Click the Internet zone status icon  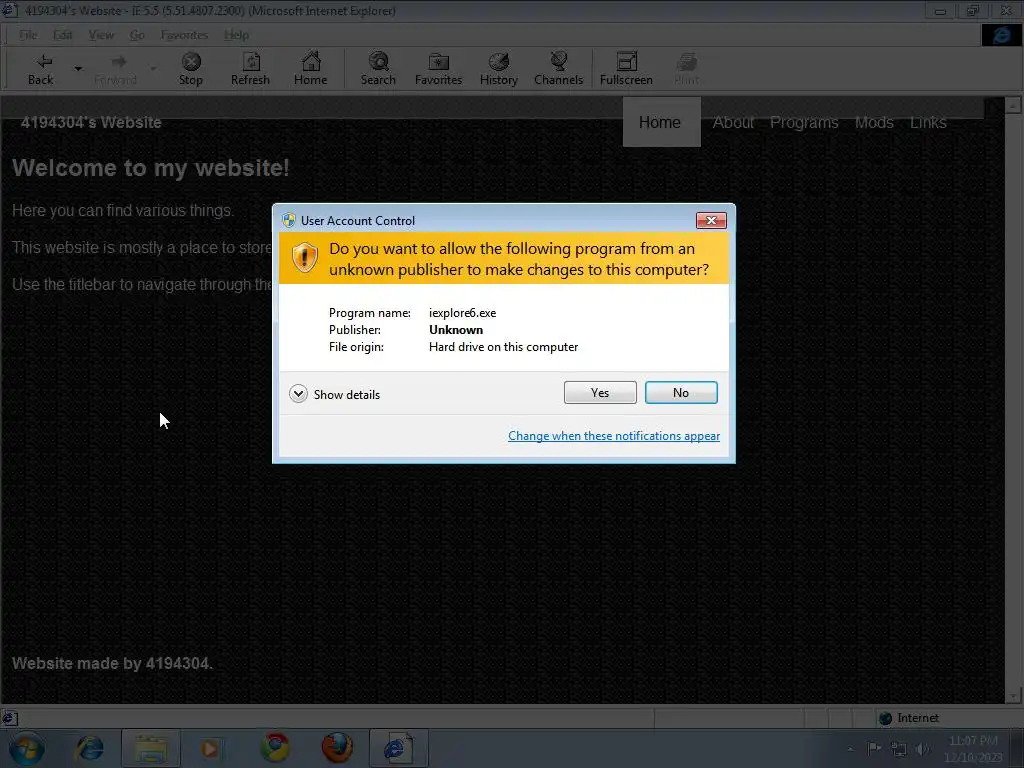[886, 718]
